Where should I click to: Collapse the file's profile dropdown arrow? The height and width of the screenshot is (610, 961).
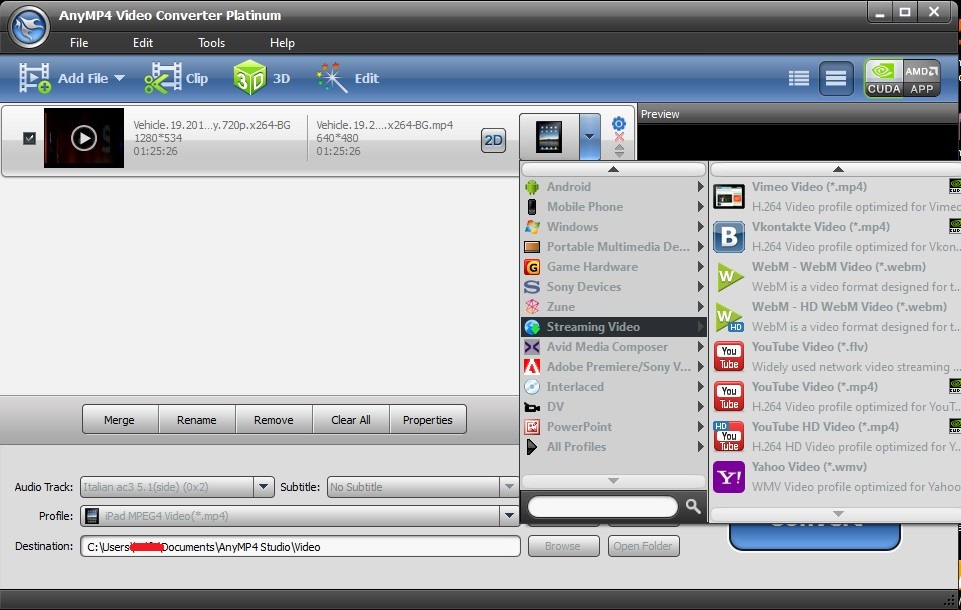point(589,137)
